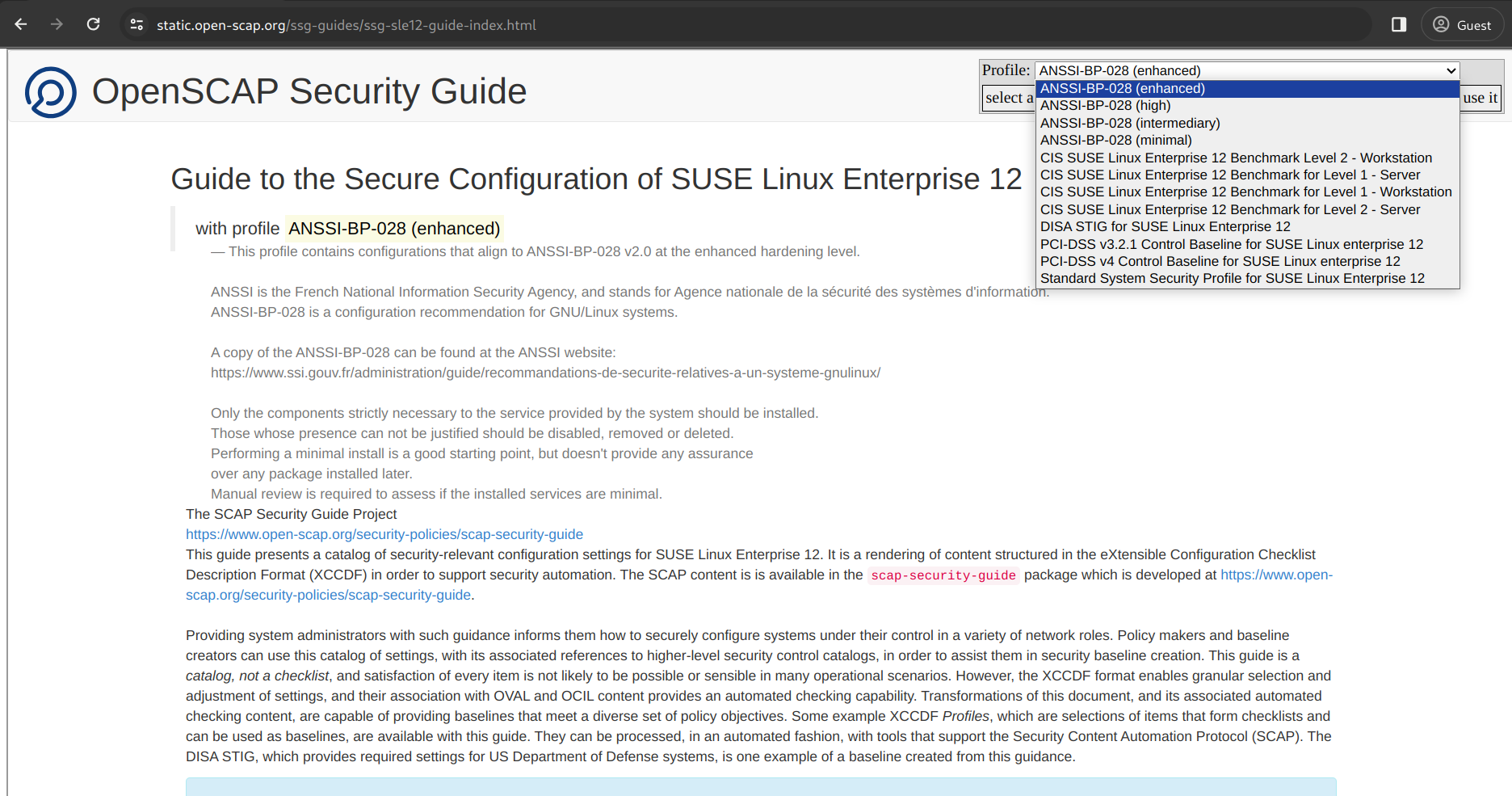Select ANSSI-BP-028 (minimal) from the list
The width and height of the screenshot is (1512, 796).
[1115, 140]
